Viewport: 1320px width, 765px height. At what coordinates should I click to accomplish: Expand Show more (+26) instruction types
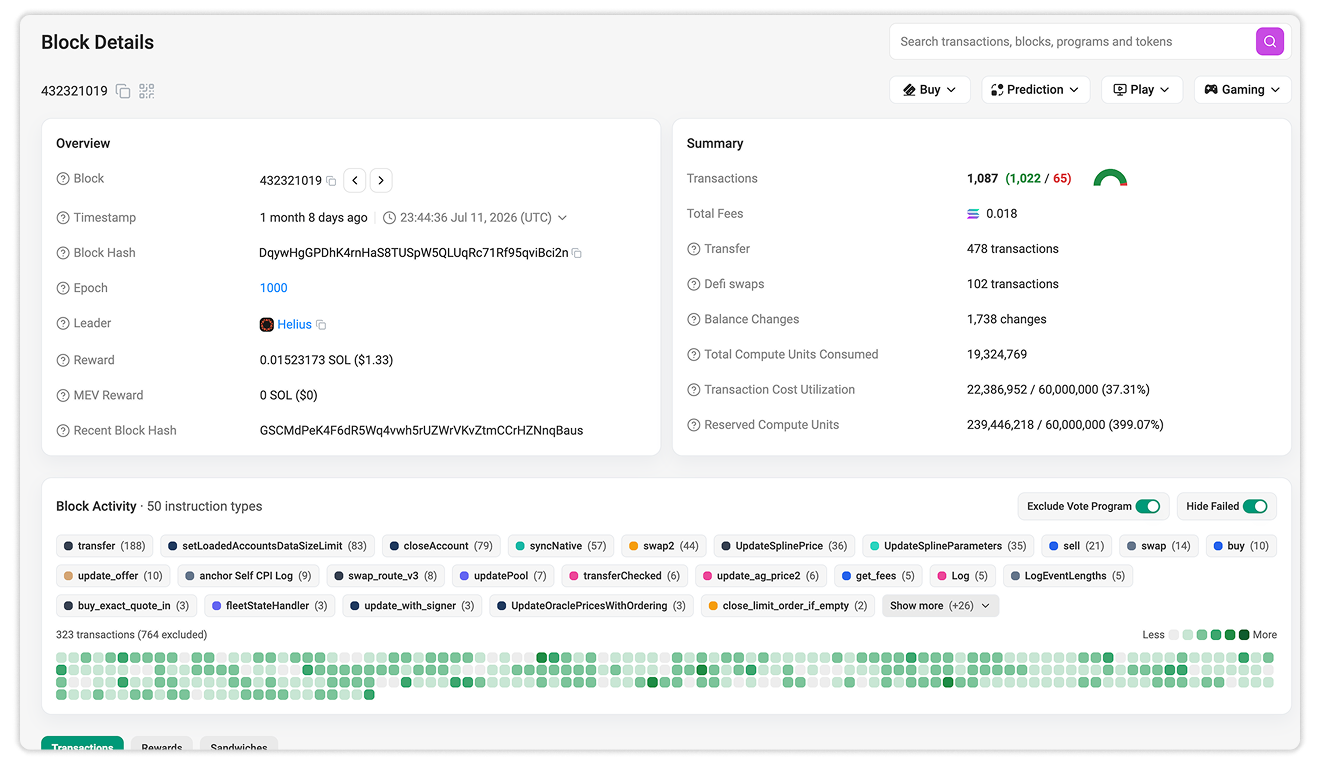click(940, 606)
